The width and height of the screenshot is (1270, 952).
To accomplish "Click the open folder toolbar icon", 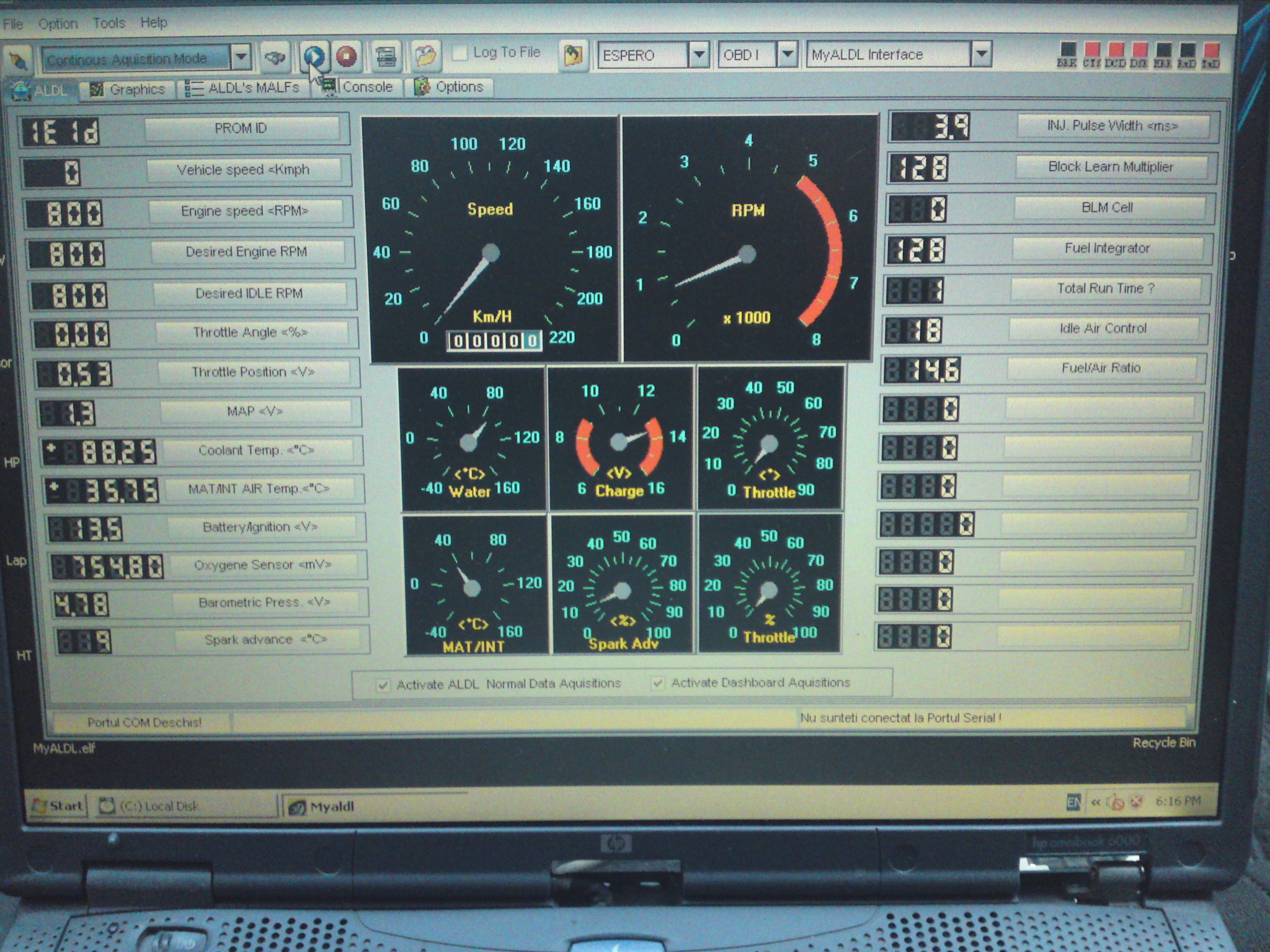I will [425, 56].
